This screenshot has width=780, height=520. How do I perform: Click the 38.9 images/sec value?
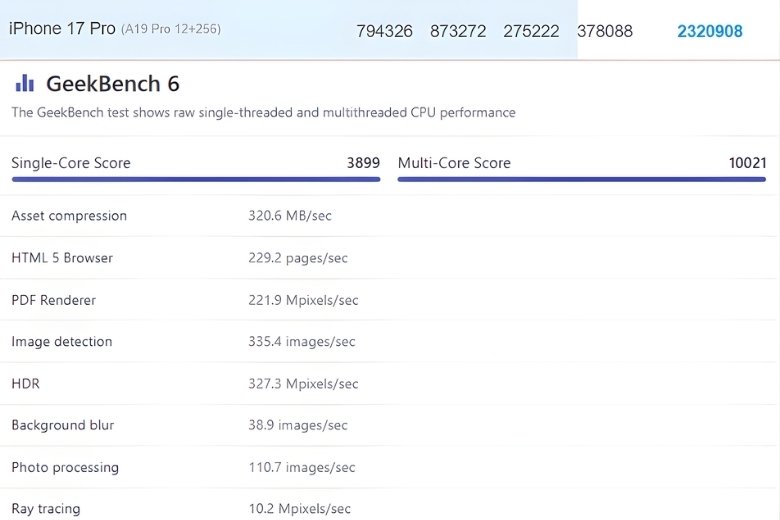click(x=298, y=425)
